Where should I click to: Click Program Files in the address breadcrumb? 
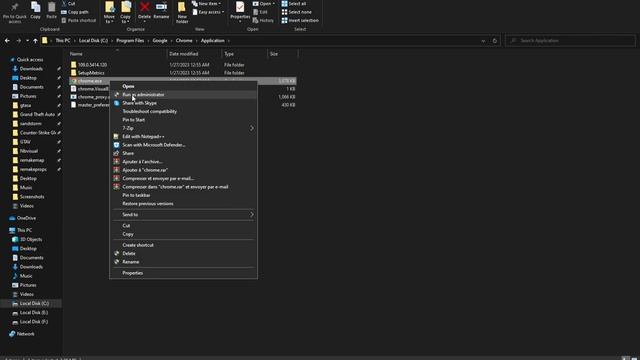point(130,41)
